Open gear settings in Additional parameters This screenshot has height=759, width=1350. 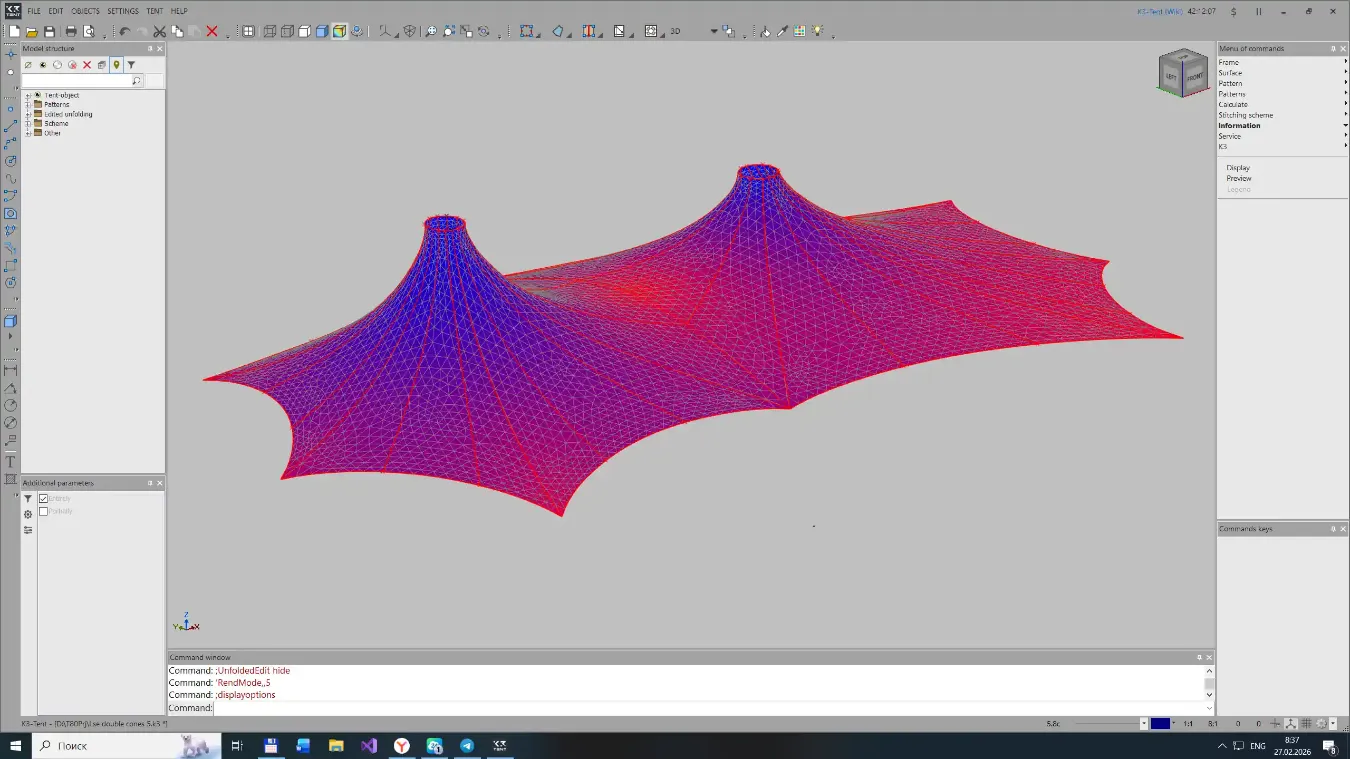(28, 514)
